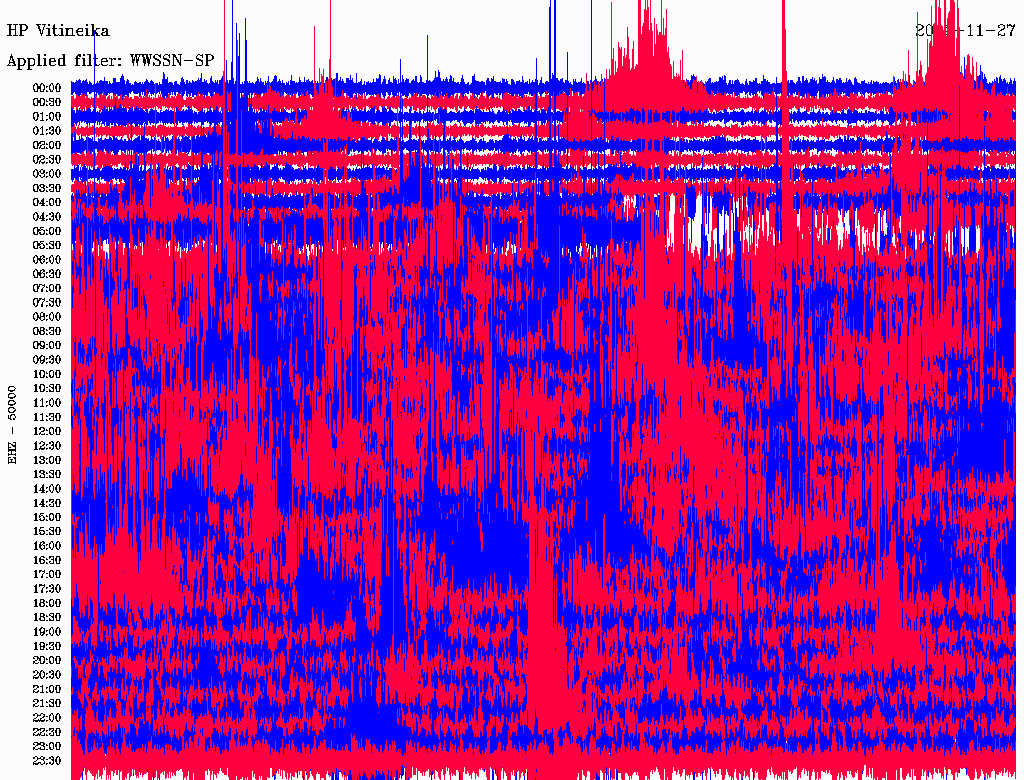1024x780 pixels.
Task: Select the 19:30 time label
Action: [47, 646]
